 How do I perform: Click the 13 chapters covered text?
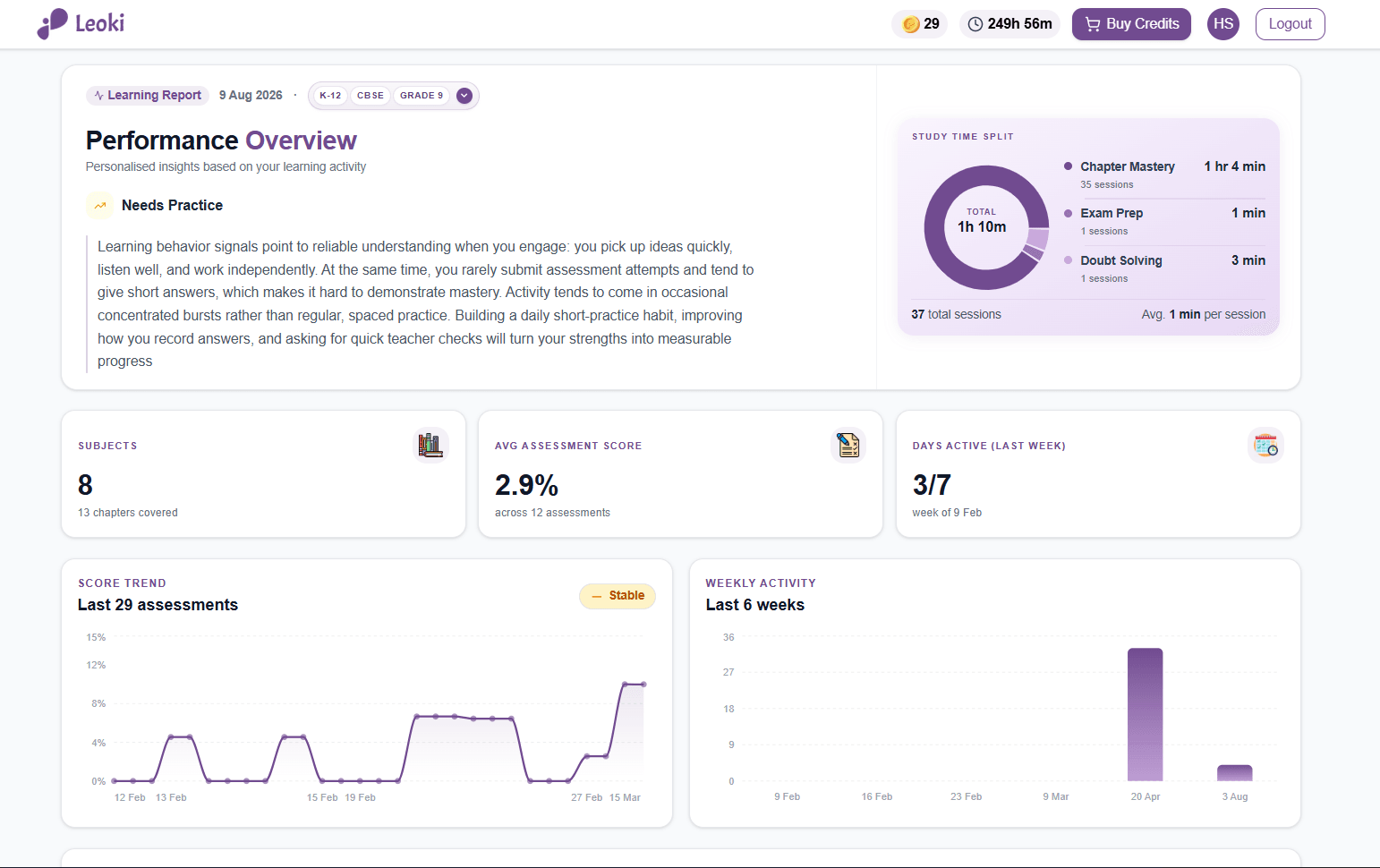click(128, 513)
